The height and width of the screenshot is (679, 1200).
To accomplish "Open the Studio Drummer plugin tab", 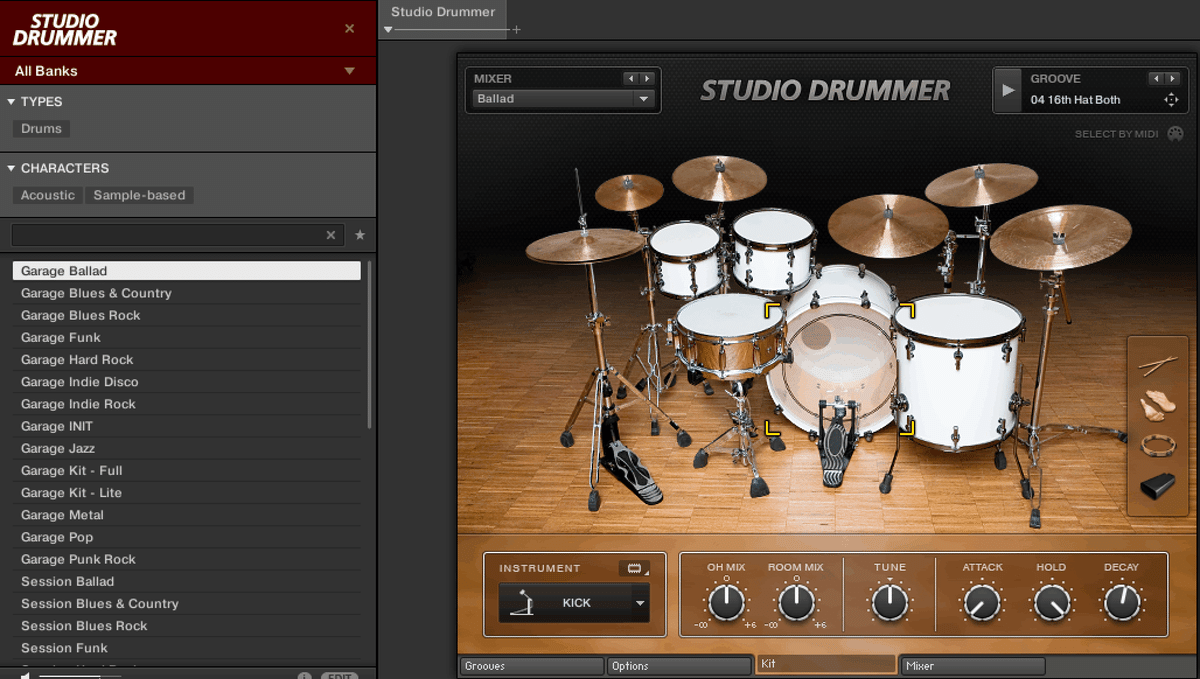I will [x=443, y=12].
